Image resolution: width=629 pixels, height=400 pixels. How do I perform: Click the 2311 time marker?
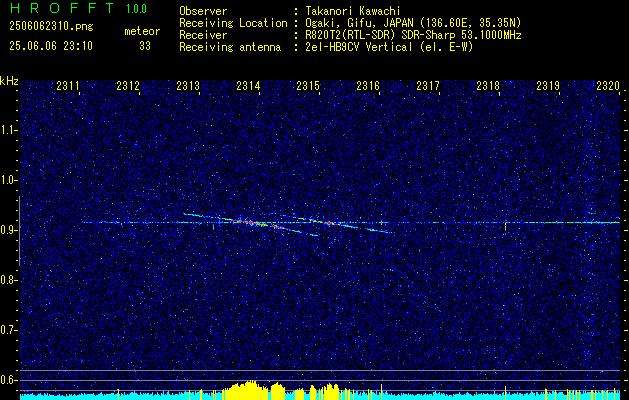[x=68, y=85]
